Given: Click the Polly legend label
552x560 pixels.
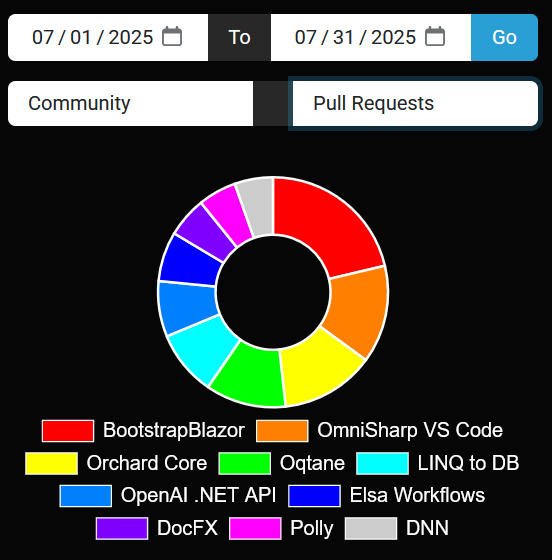Looking at the screenshot, I should 312,529.
